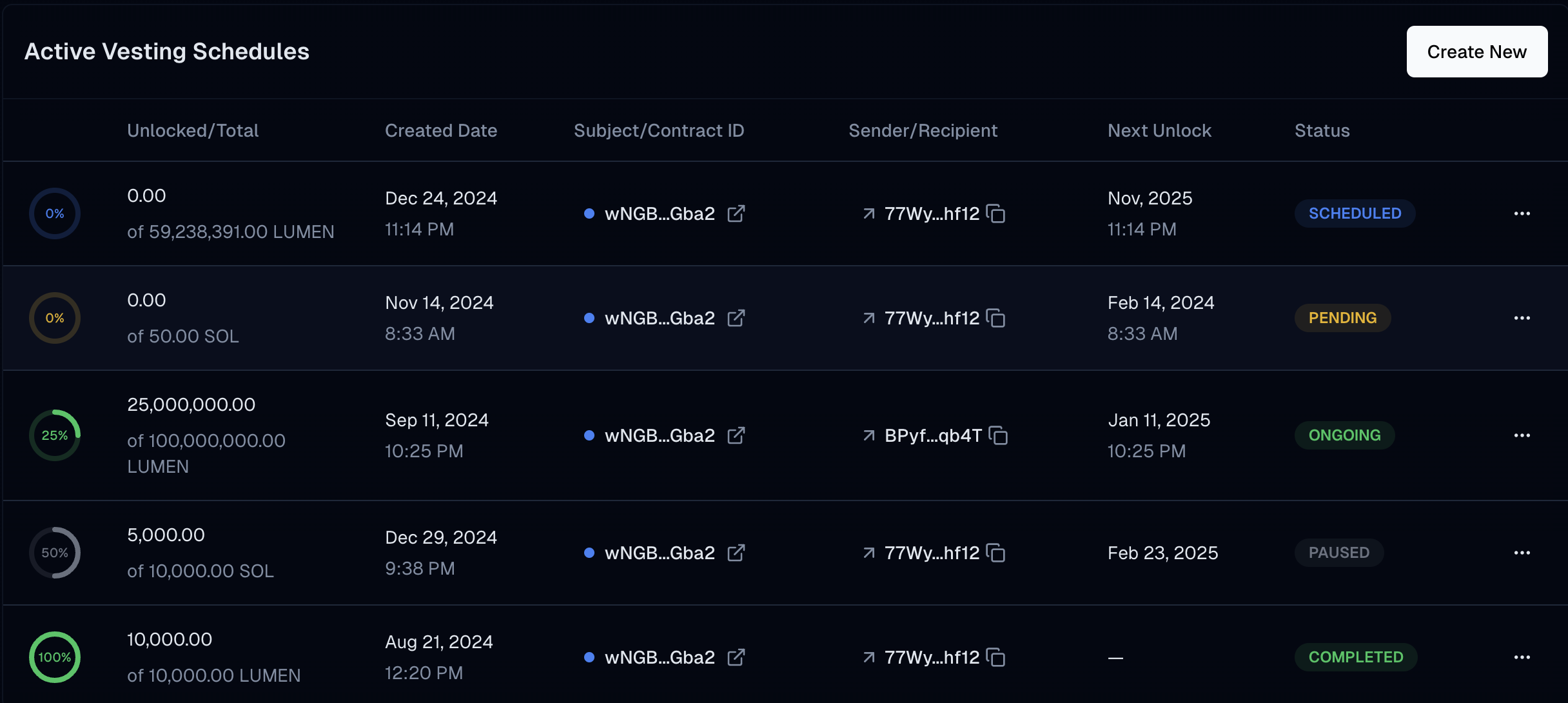Open contract link icon in PAUSED row
This screenshot has height=703, width=1568.
coord(737,553)
